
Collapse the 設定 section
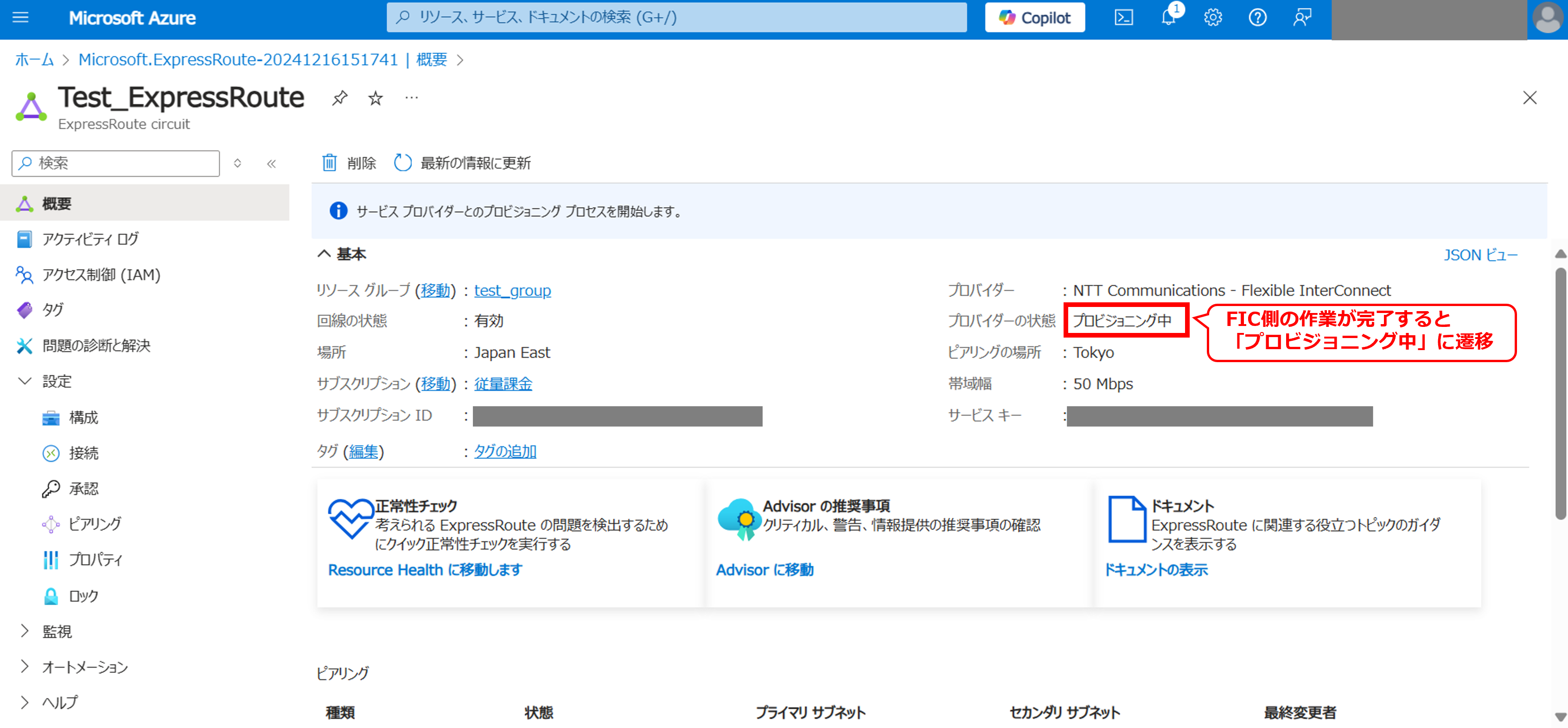(x=25, y=381)
